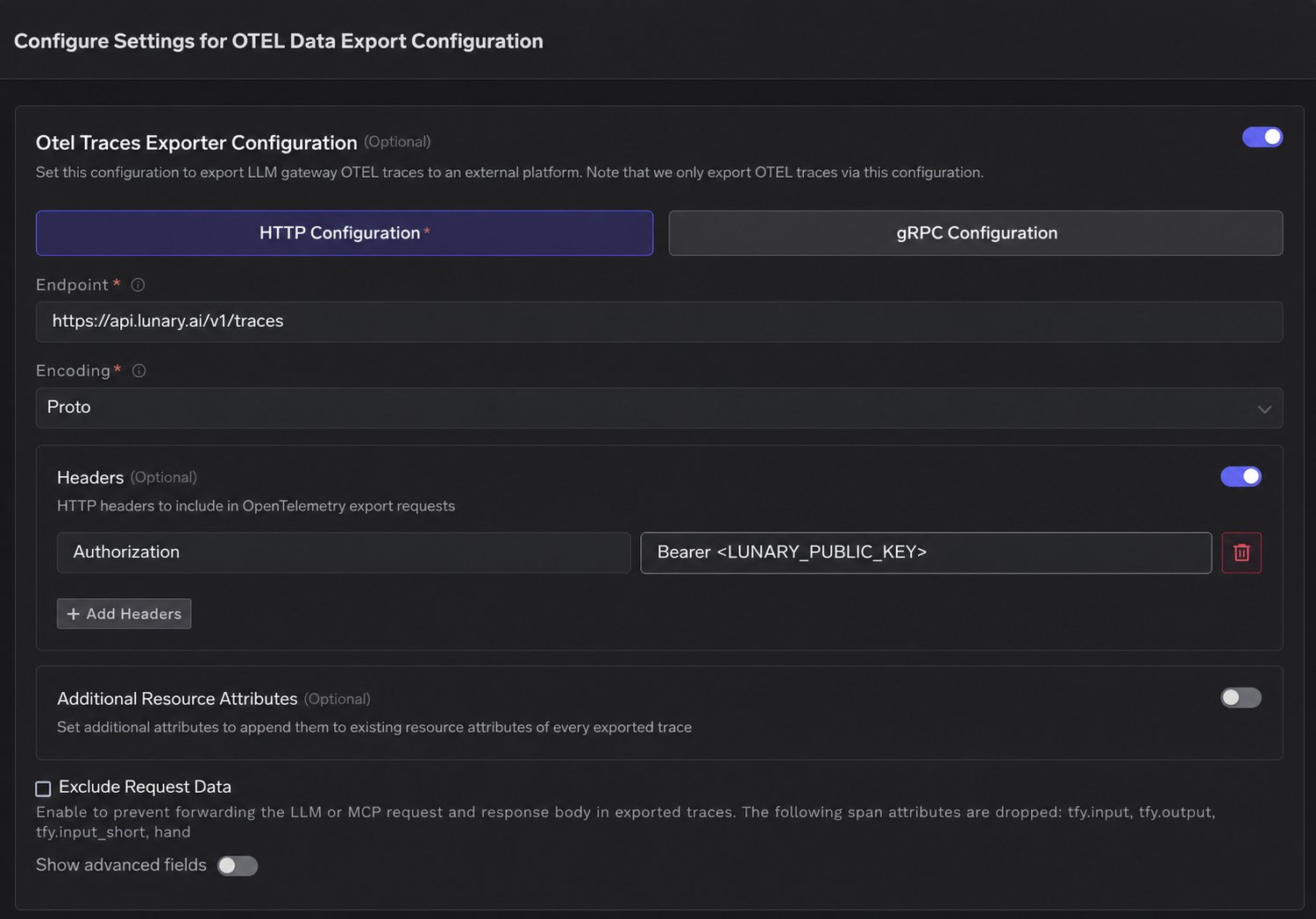Edit the Bearer LUNARY_PUBLIC_KEY value field
Screen dimensions: 1316x919
(x=926, y=552)
